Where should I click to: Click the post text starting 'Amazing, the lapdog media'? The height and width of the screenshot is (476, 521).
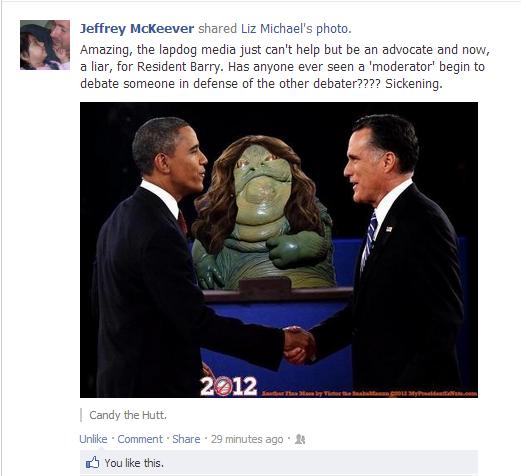pyautogui.click(x=285, y=66)
